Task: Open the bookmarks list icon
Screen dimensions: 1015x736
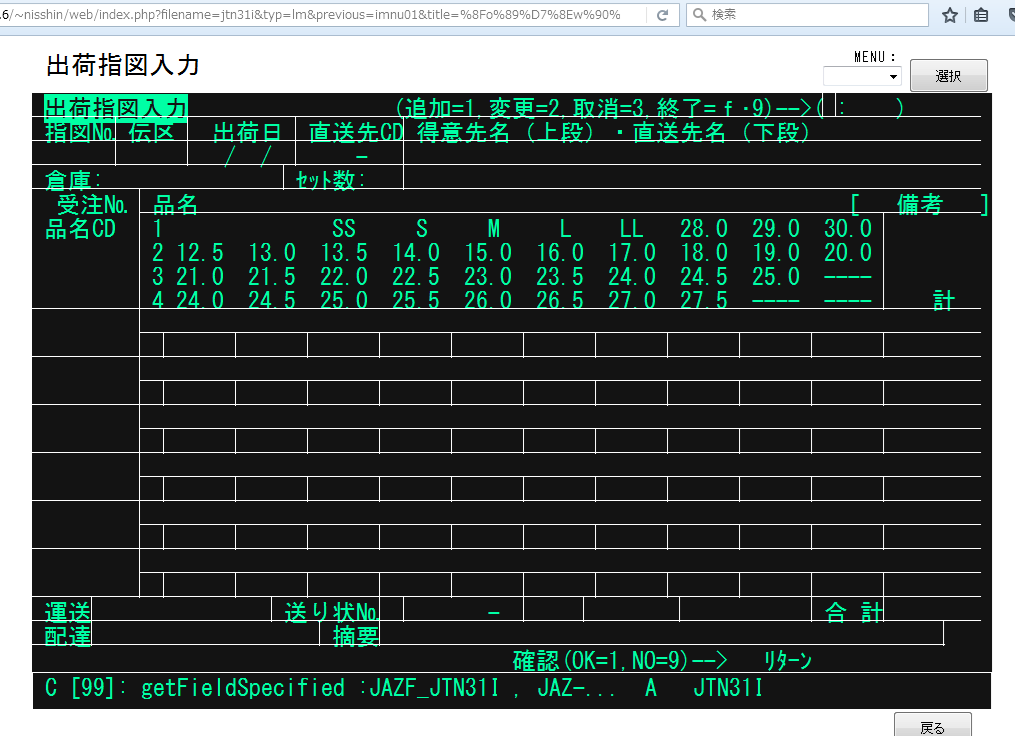Action: (981, 15)
